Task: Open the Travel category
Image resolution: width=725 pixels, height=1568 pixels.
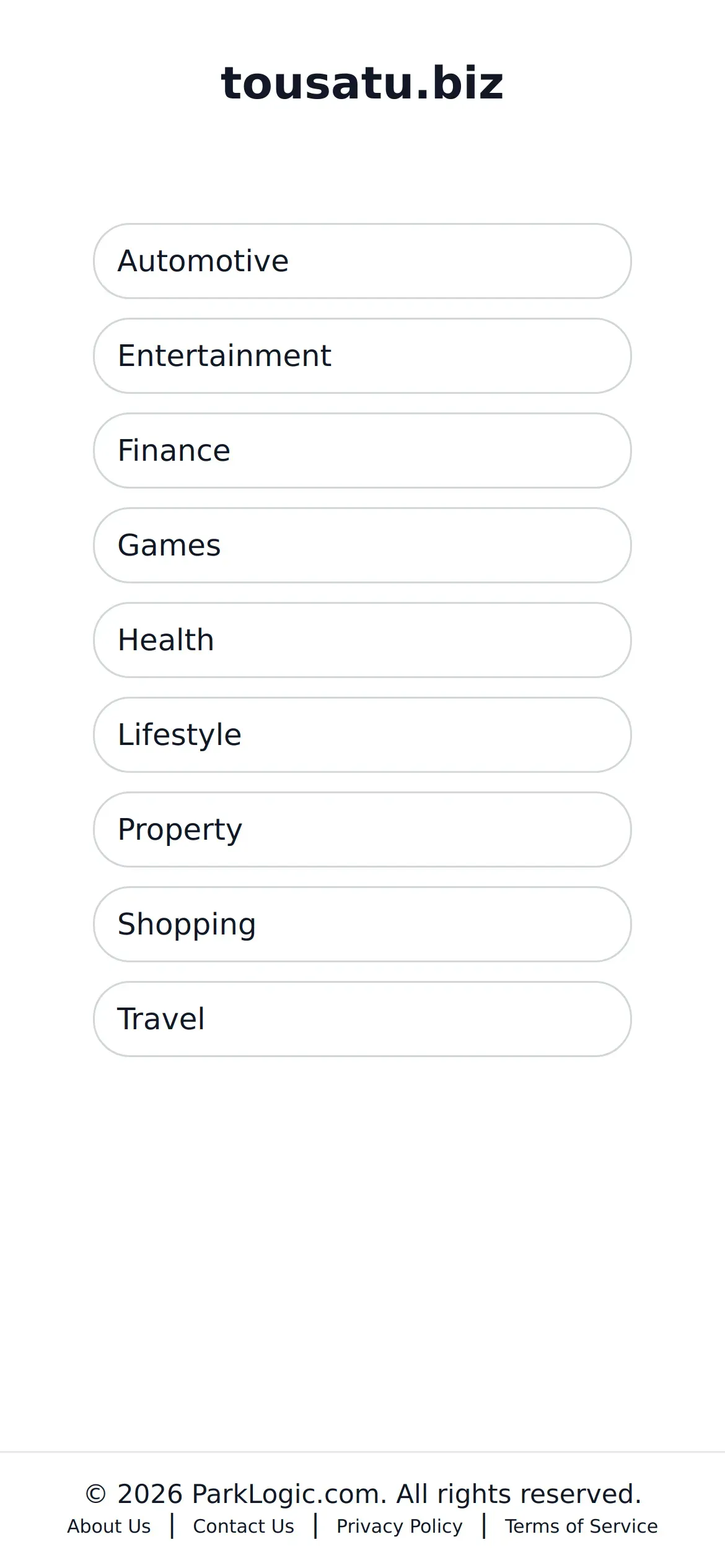Action: coord(362,1019)
